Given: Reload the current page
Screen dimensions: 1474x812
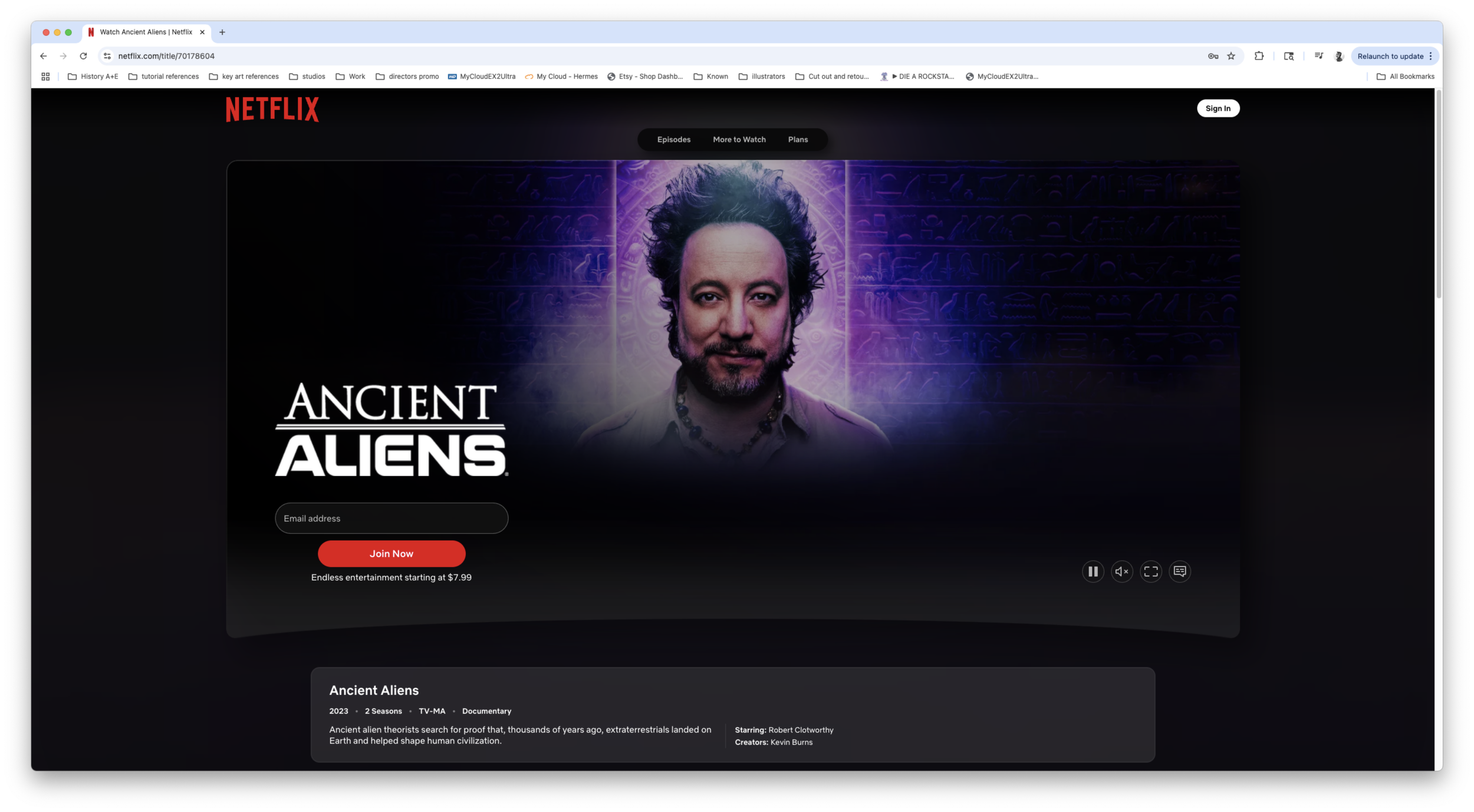Looking at the screenshot, I should pos(83,56).
